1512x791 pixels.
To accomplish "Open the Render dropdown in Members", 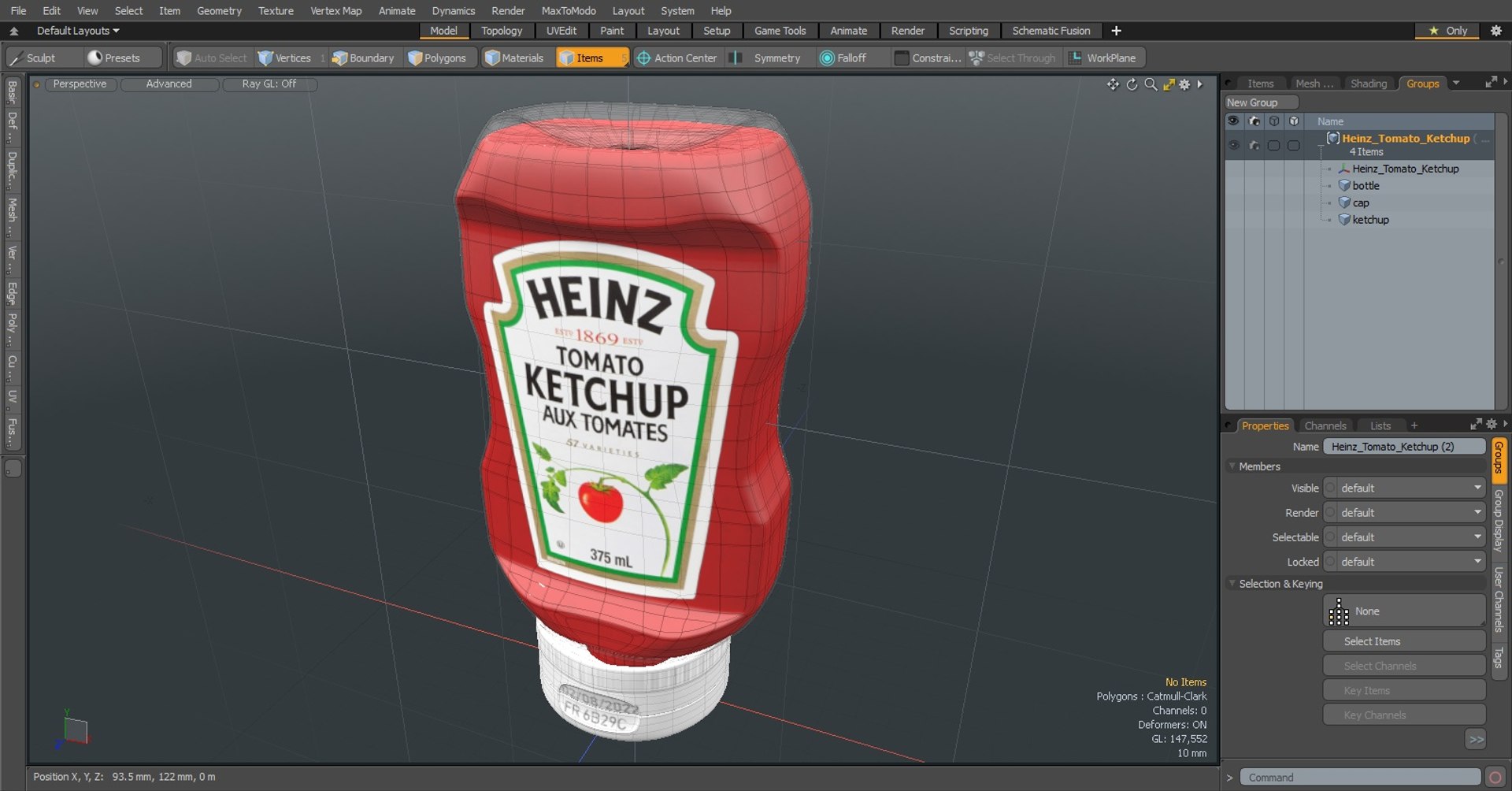I will click(1406, 512).
